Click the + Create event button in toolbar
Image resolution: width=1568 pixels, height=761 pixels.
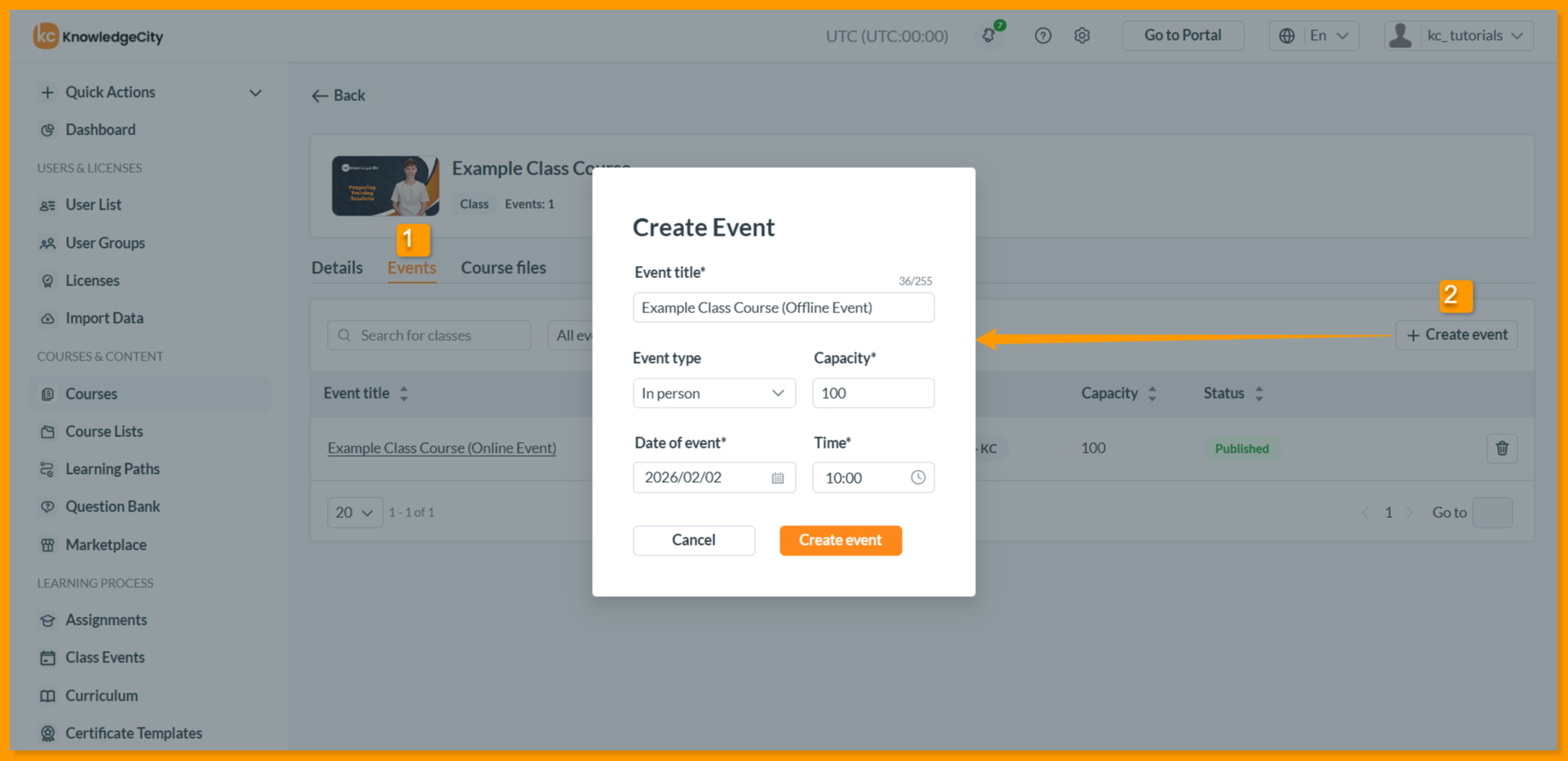pyautogui.click(x=1456, y=335)
